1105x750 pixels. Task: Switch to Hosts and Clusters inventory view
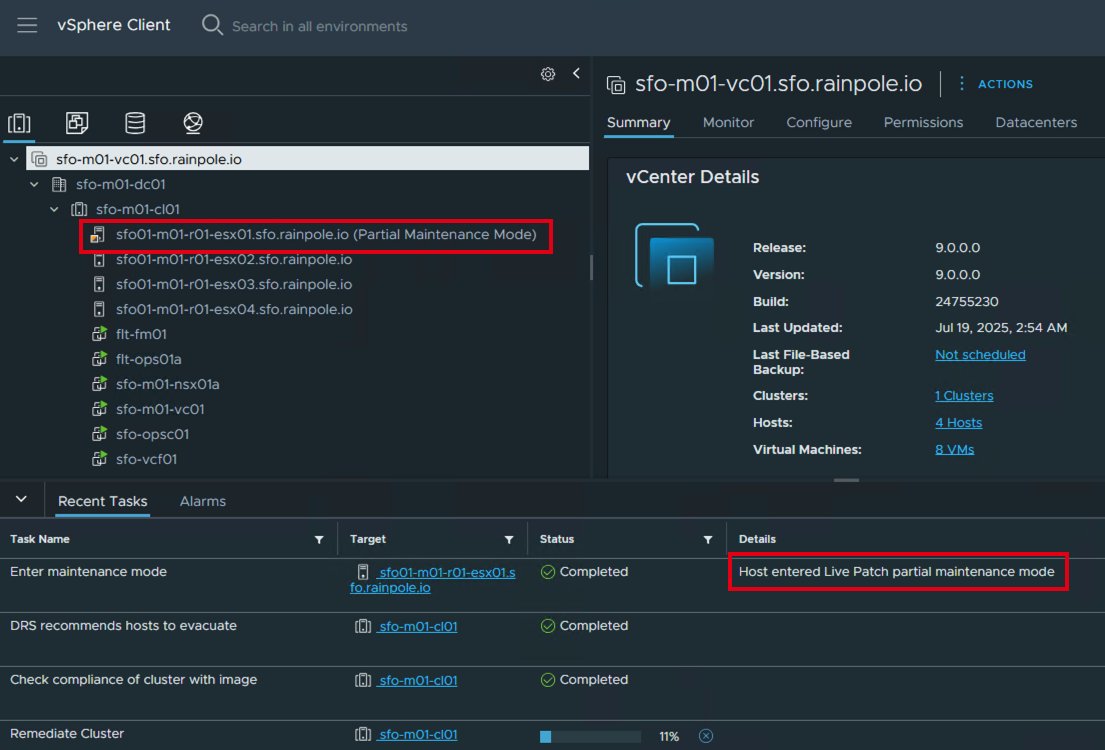pyautogui.click(x=19, y=123)
